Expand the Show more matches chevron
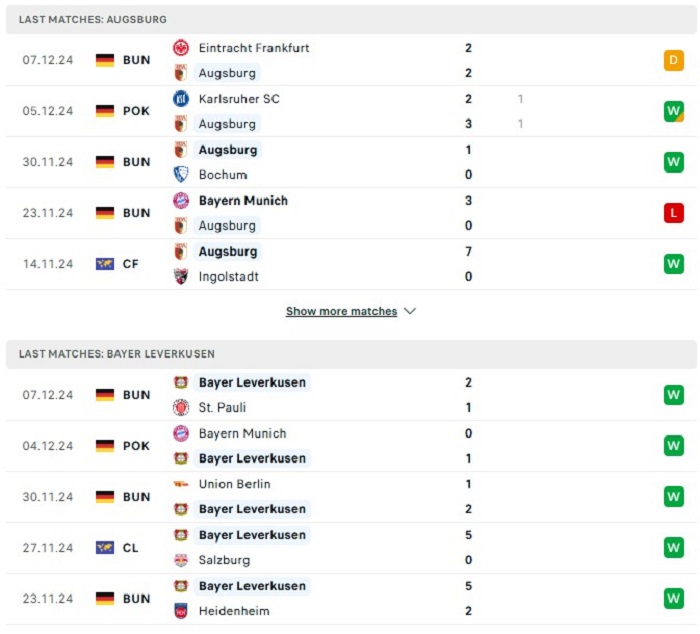 click(x=410, y=311)
